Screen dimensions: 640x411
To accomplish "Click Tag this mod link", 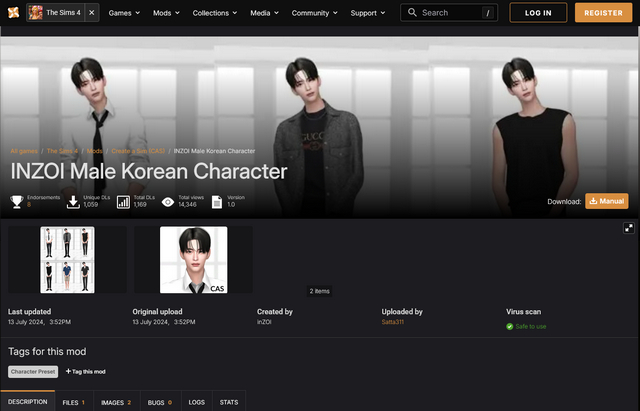I will pos(86,371).
